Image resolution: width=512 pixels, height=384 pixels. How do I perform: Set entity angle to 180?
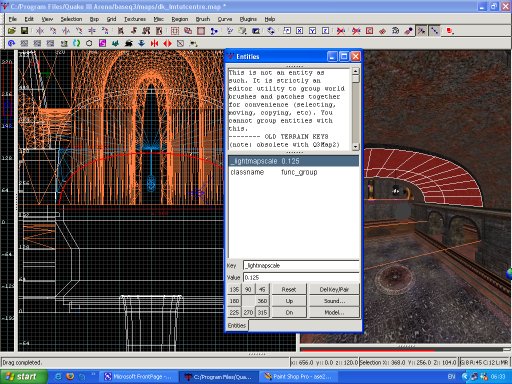[x=234, y=301]
